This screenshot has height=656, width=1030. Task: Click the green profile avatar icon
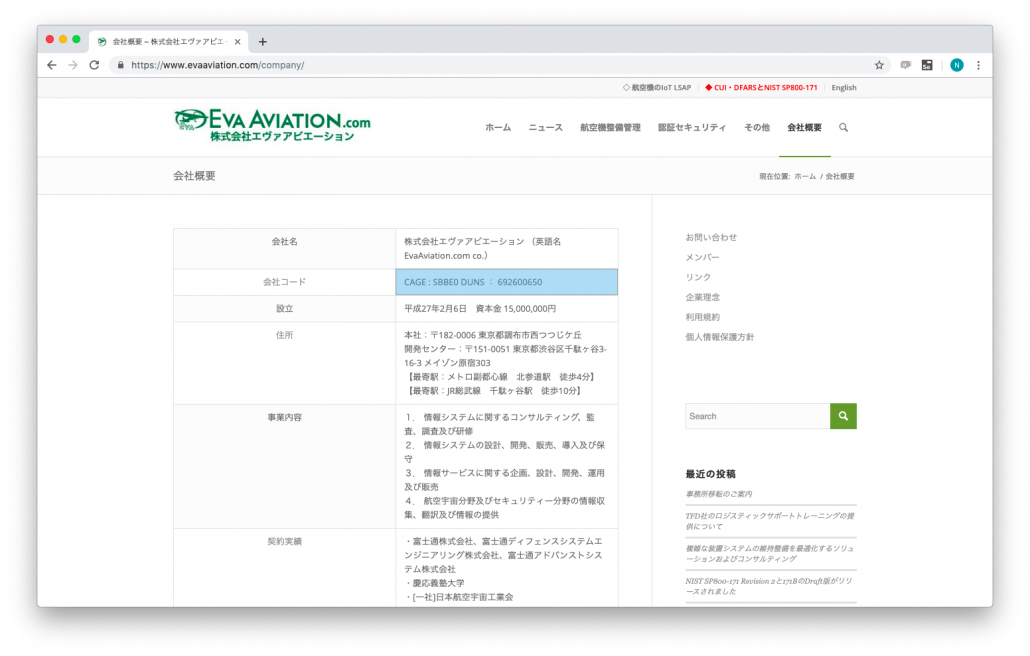click(x=956, y=65)
